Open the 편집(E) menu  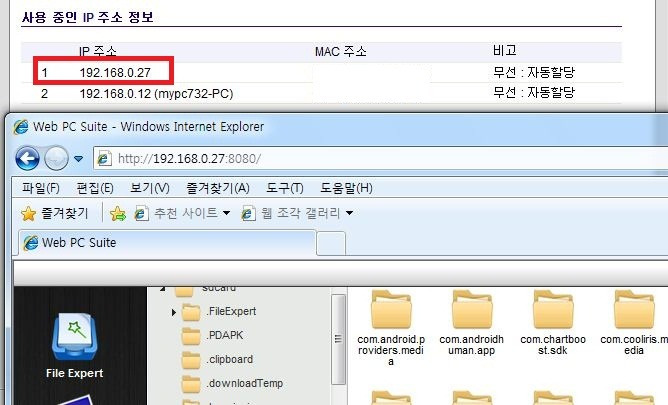(95, 188)
